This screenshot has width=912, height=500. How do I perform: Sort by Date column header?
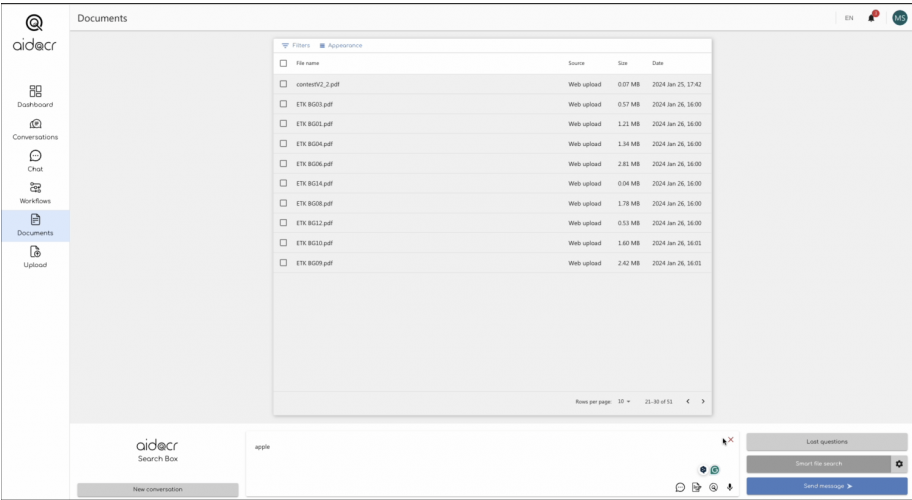pos(657,63)
